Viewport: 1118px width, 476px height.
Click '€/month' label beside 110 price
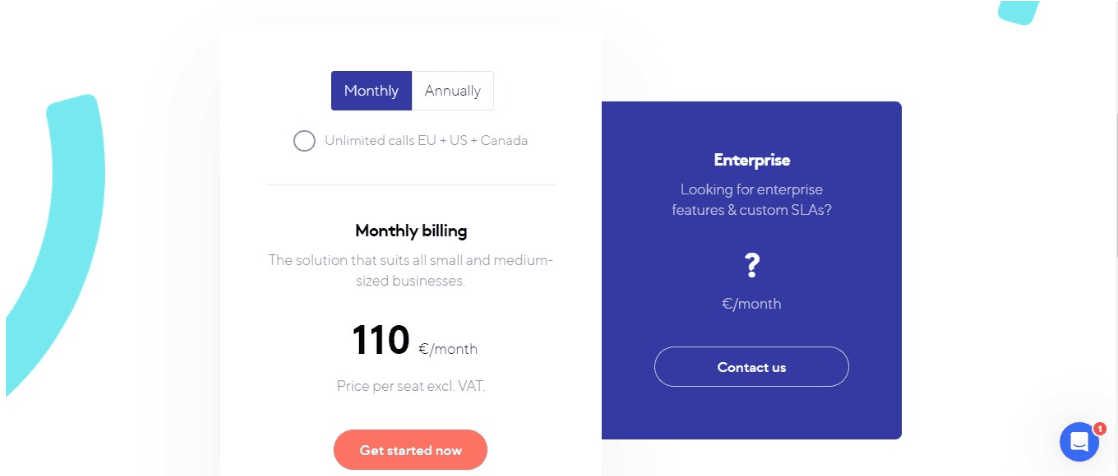click(448, 349)
